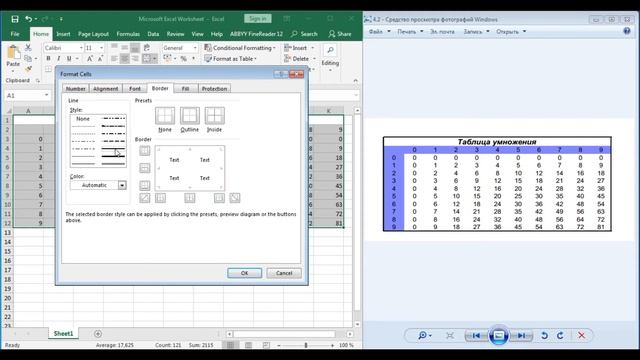Expand the Name Box dropdown arrow

47,95
